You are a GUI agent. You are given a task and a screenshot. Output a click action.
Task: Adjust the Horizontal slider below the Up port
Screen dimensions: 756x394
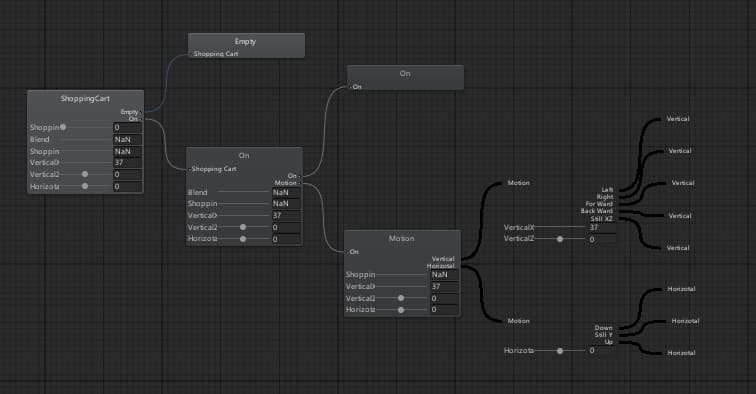click(x=560, y=351)
